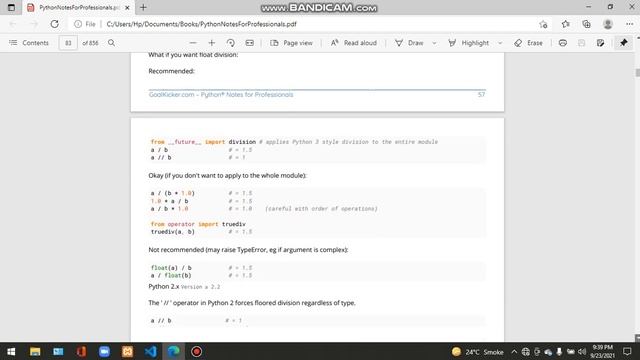Select the Erase tool
Screen dimensions: 640x360
click(529, 43)
